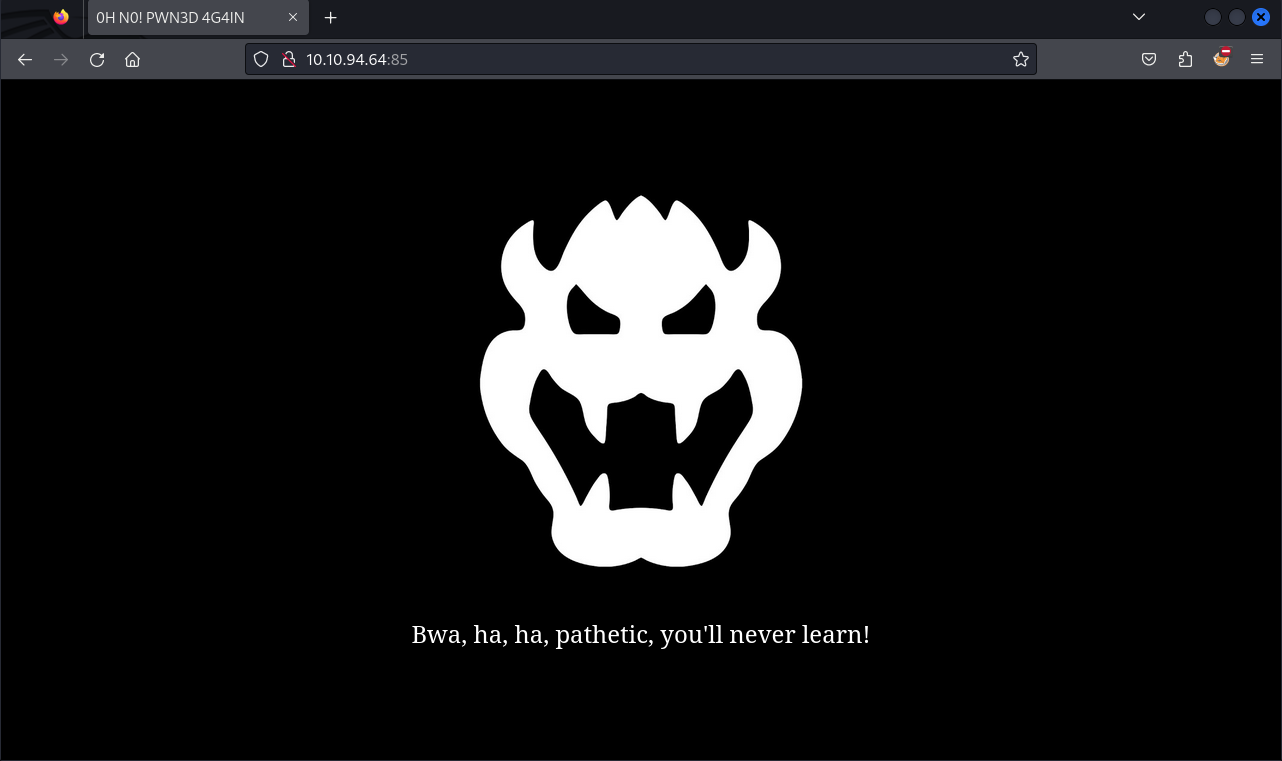Click the fox proxy extension icon
The width and height of the screenshot is (1282, 761).
(x=1221, y=59)
